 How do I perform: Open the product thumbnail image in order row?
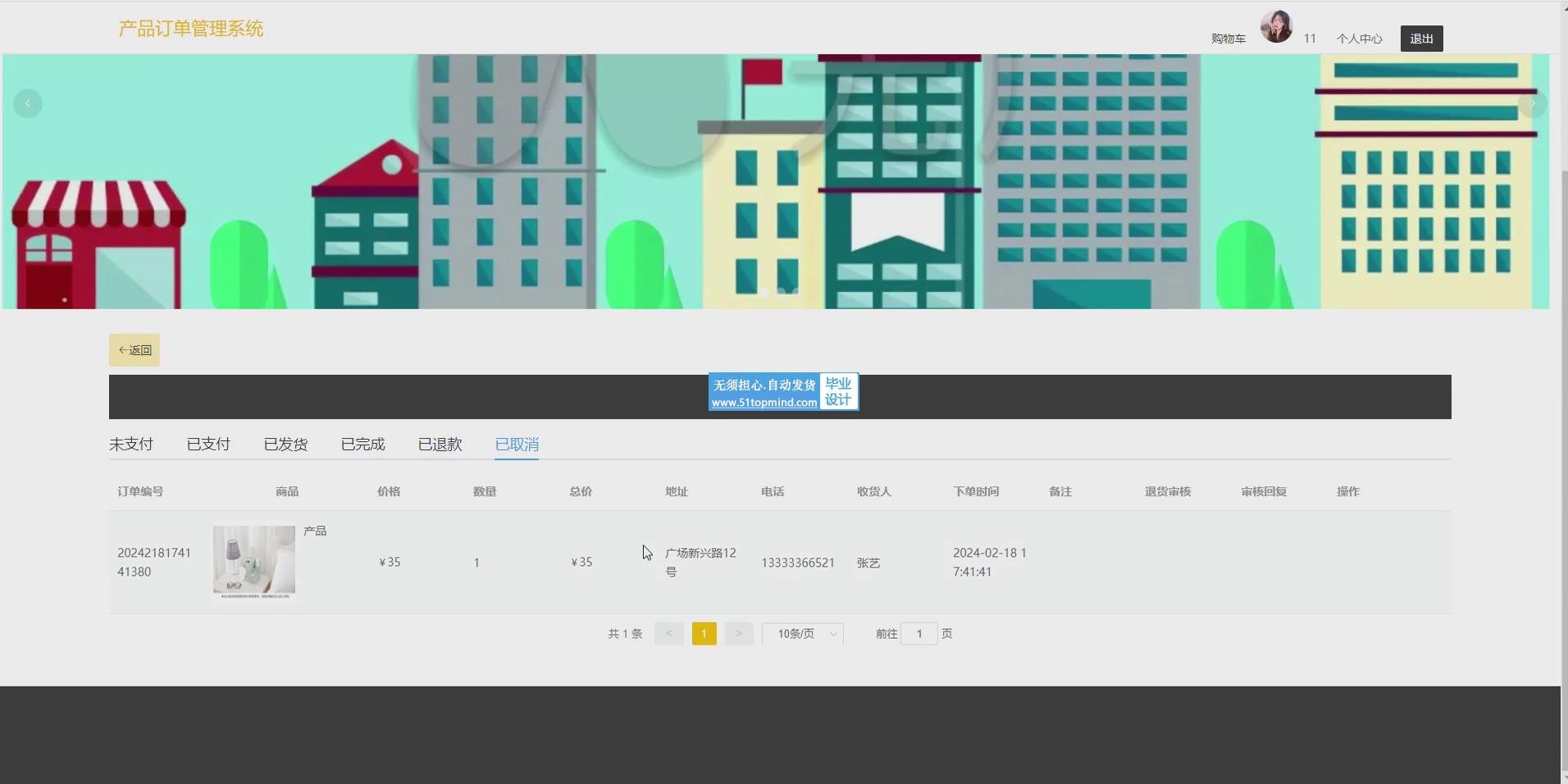point(254,562)
